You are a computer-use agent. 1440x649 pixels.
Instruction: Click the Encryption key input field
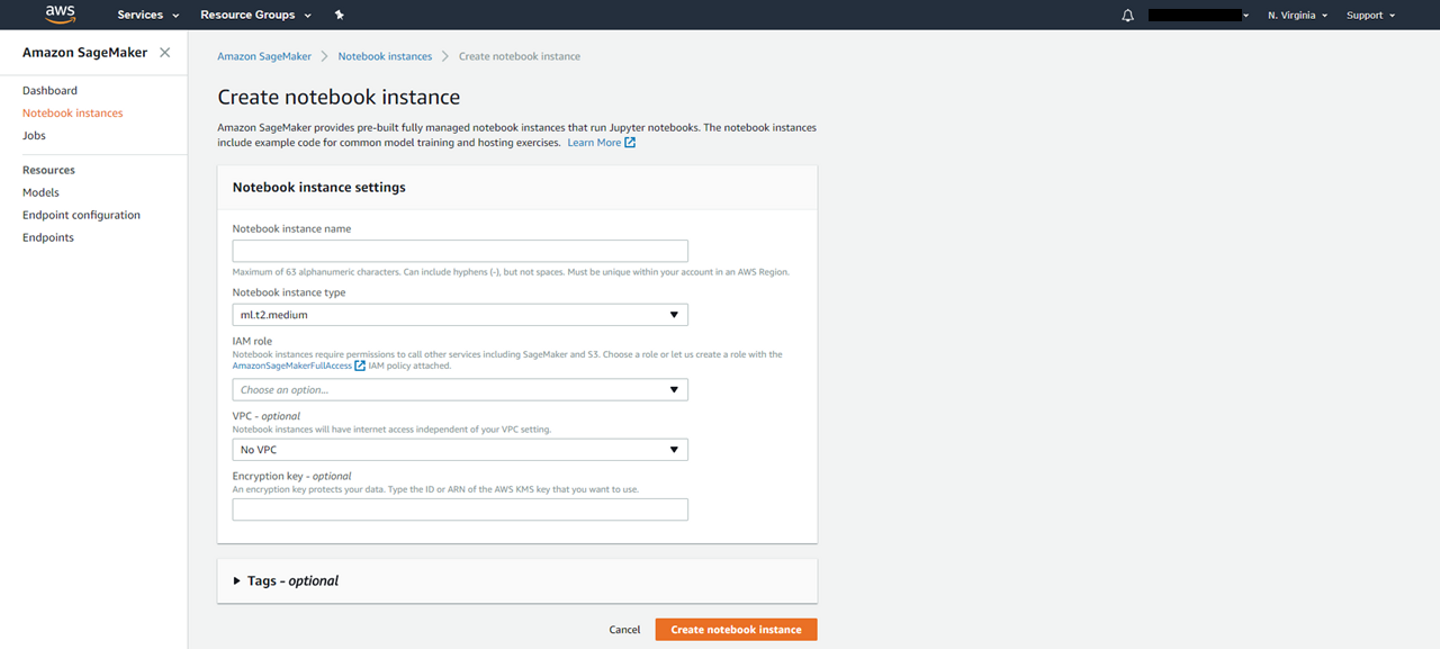click(460, 510)
